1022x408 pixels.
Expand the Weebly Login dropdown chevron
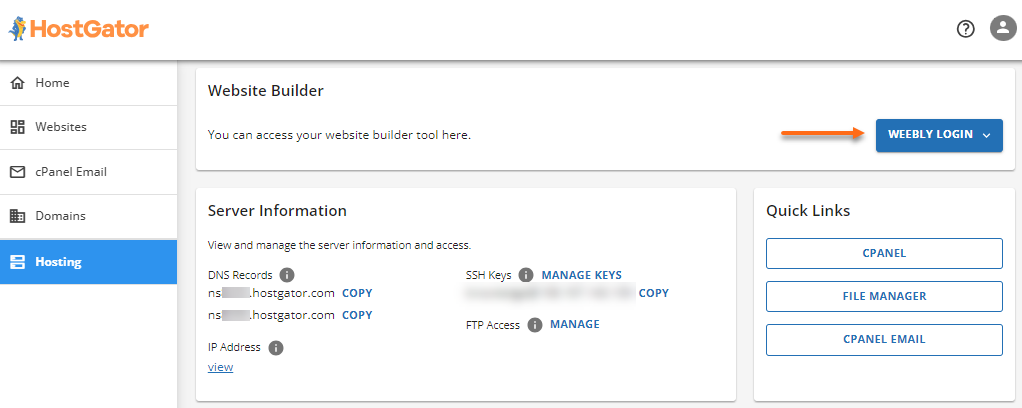tap(986, 136)
